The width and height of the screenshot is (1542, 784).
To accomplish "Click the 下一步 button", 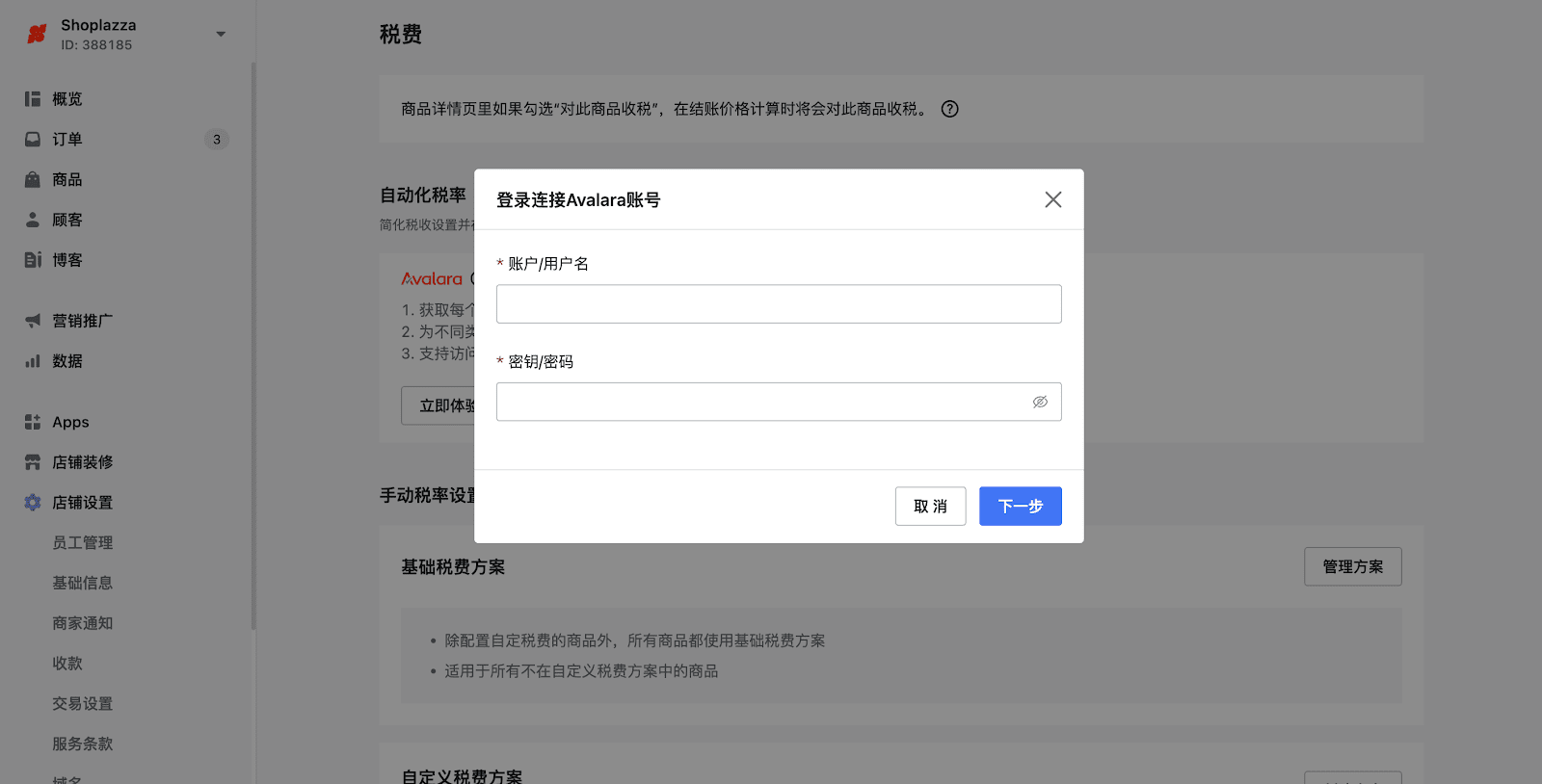I will pyautogui.click(x=1021, y=506).
